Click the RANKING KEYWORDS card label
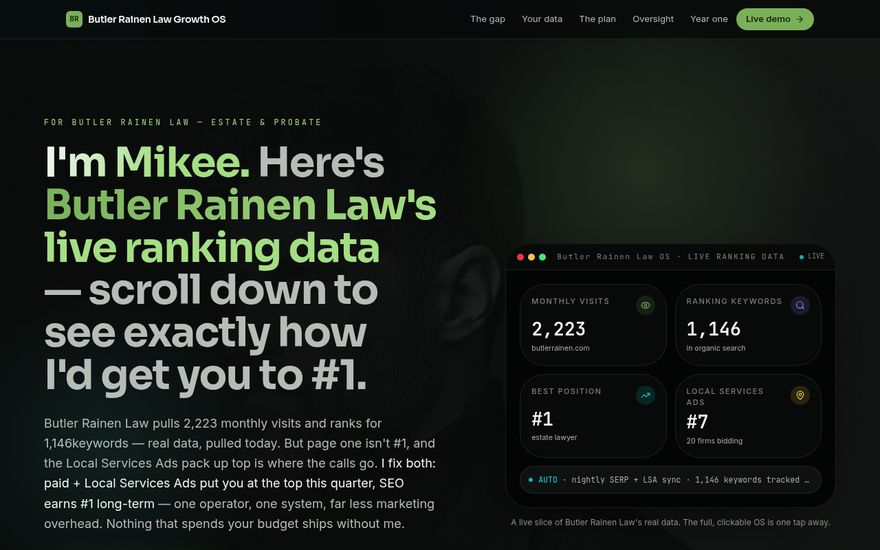 coord(734,301)
